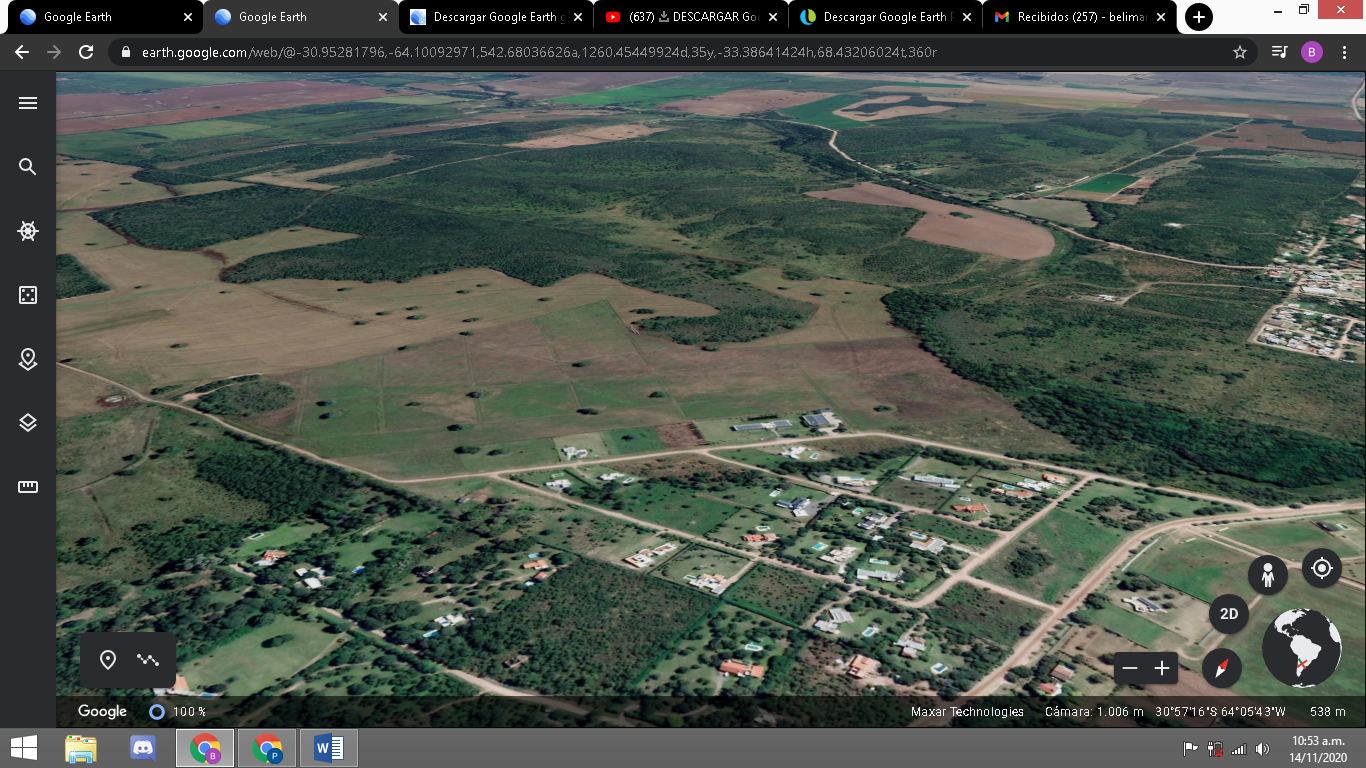The image size is (1366, 768).
Task: Click the globe overview thumbnail
Action: [1302, 647]
